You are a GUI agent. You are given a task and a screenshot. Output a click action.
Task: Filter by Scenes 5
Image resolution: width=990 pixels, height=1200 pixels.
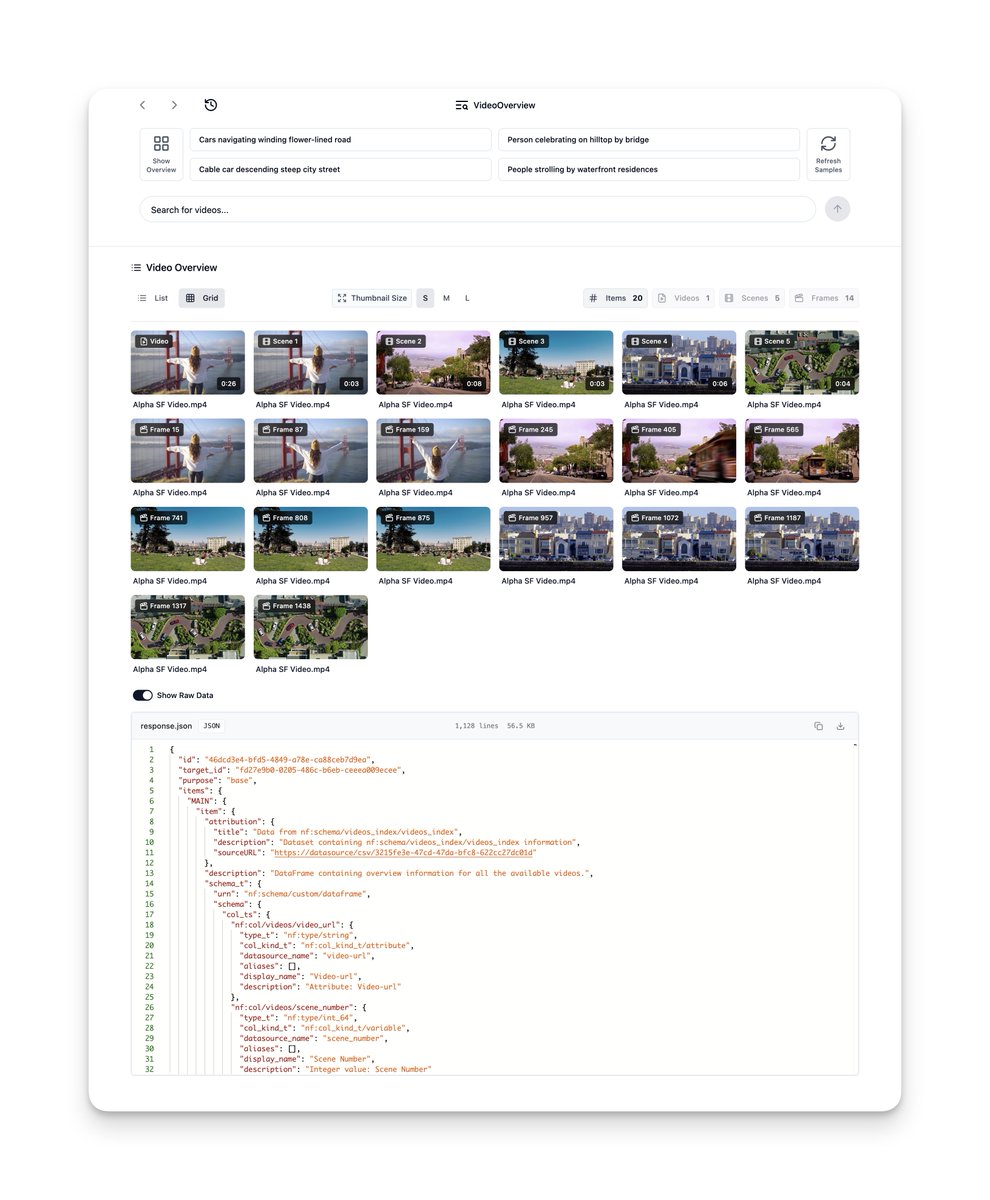[x=752, y=298]
